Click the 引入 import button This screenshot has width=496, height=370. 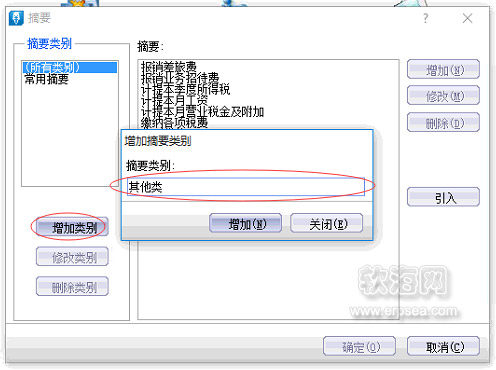pos(443,197)
